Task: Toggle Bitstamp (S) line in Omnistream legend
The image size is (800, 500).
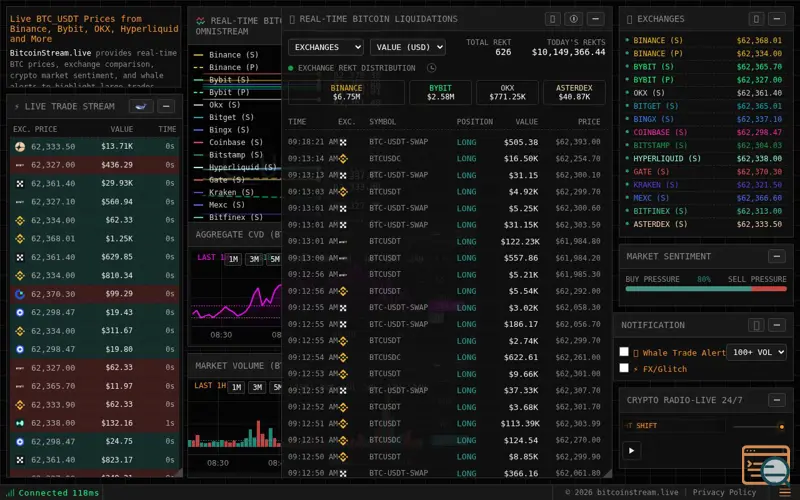Action: [229, 155]
